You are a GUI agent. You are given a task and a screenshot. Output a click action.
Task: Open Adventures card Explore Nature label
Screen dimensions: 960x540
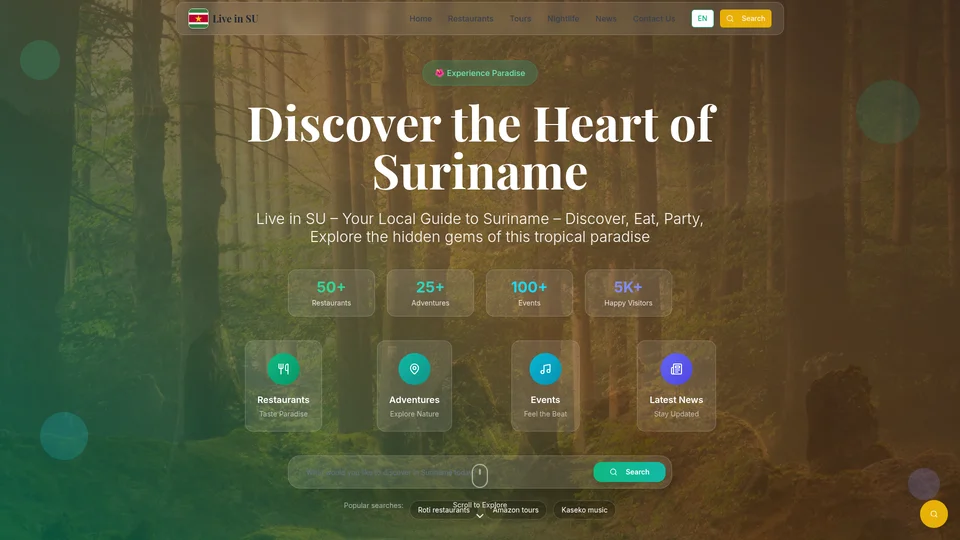click(414, 414)
